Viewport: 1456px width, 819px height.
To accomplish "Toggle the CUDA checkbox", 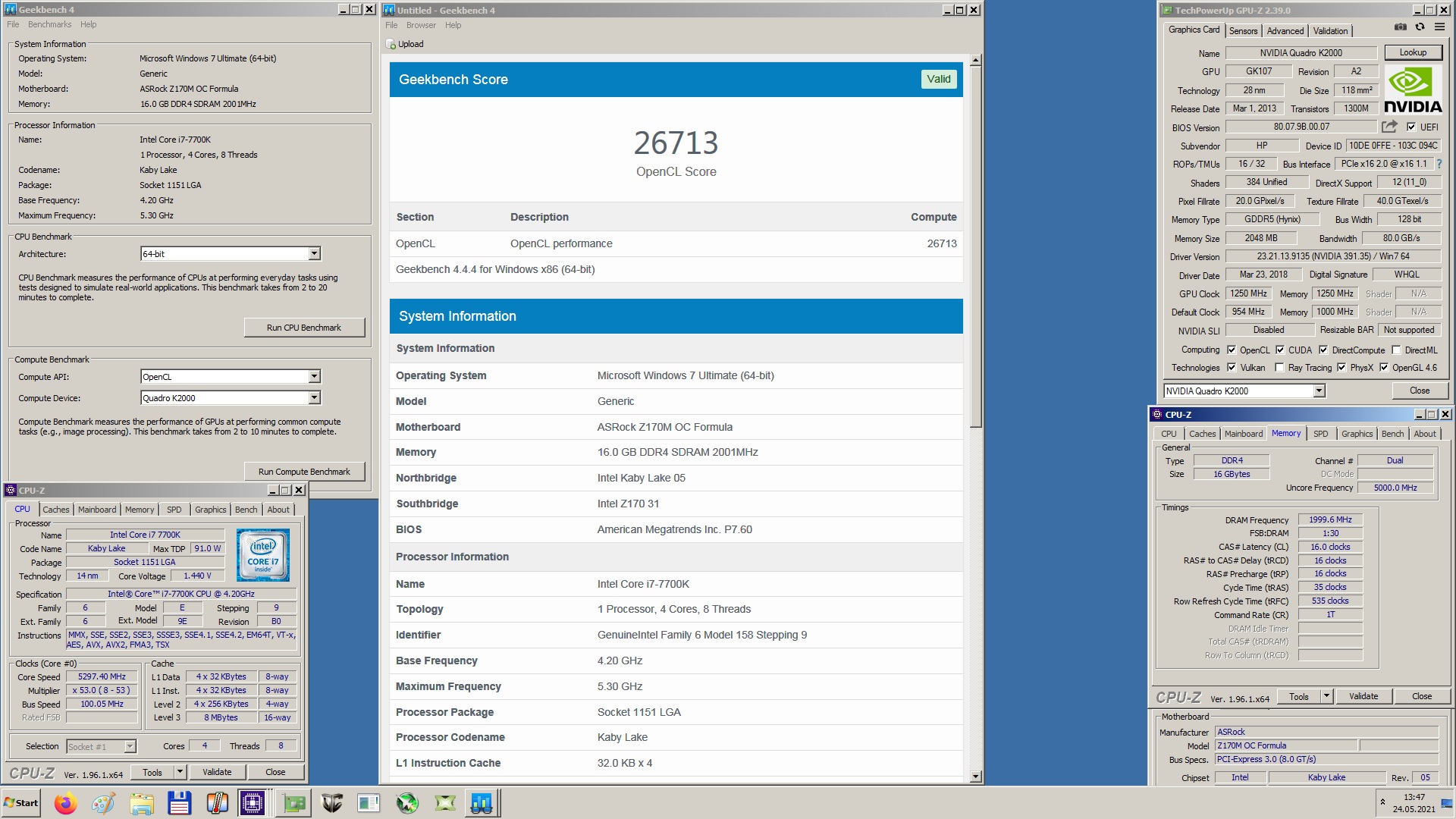I will pos(1280,350).
